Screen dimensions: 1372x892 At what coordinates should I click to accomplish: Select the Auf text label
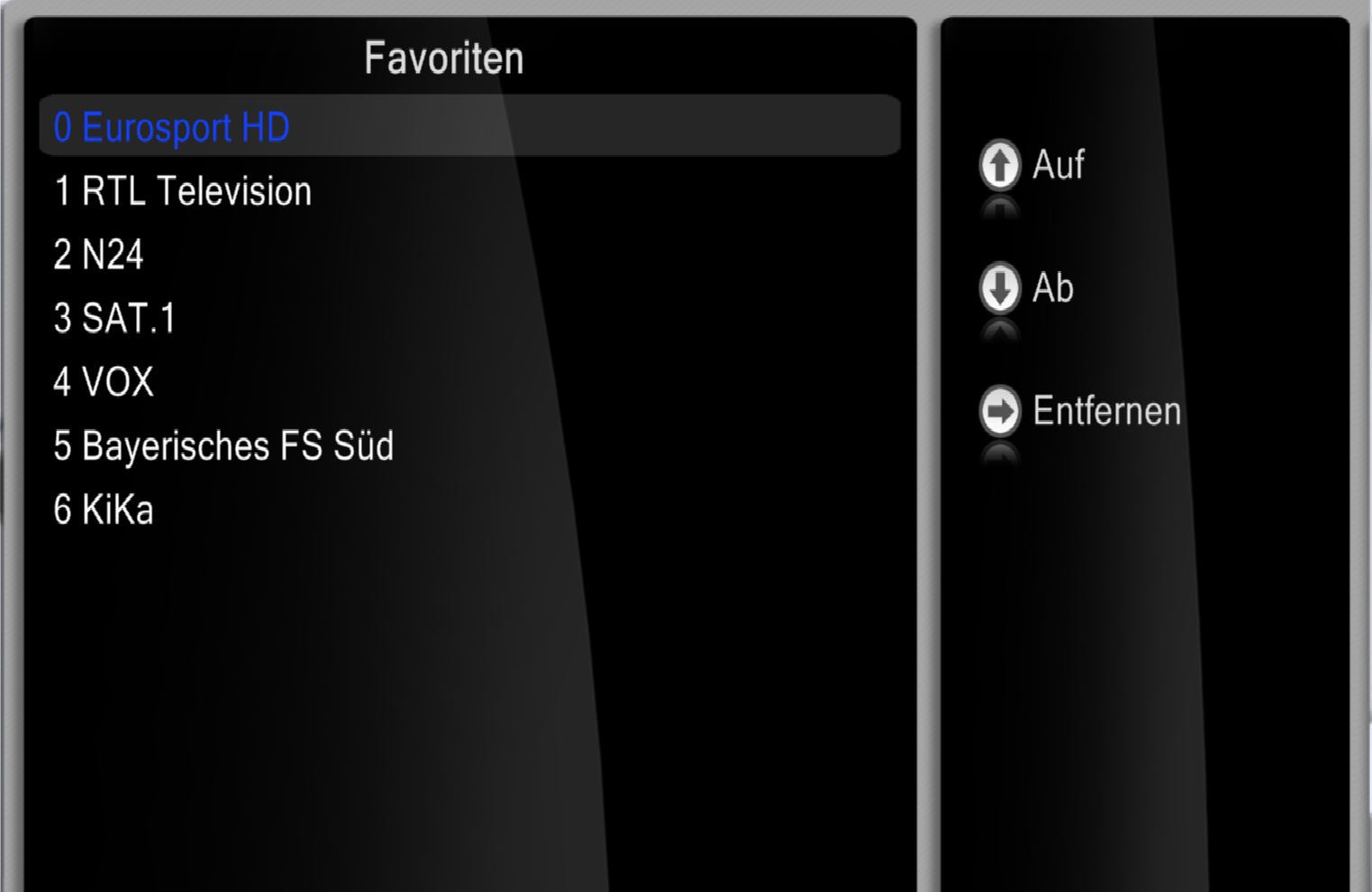pyautogui.click(x=1058, y=165)
